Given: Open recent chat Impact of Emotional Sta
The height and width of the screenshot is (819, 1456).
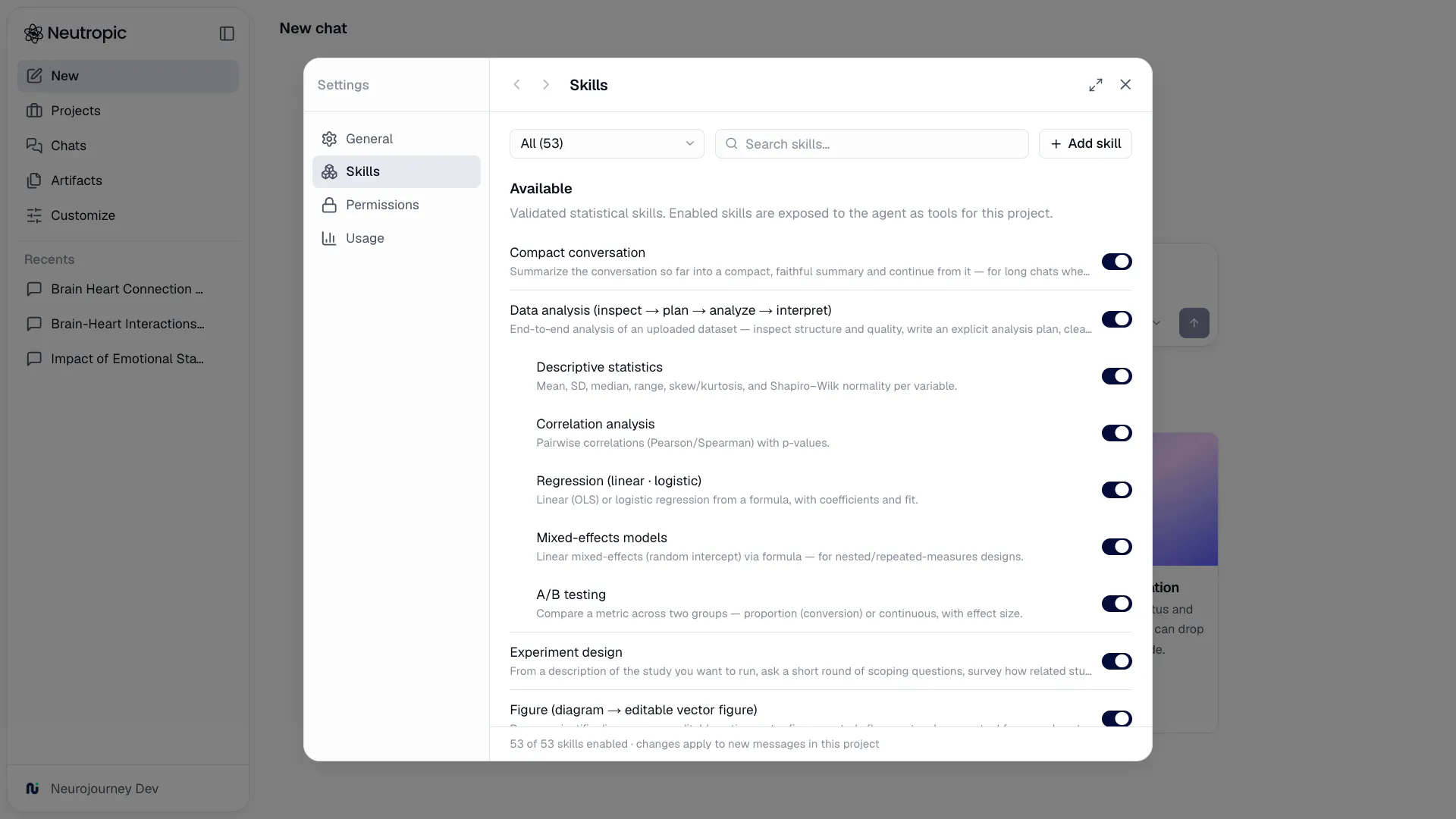Looking at the screenshot, I should (x=128, y=359).
